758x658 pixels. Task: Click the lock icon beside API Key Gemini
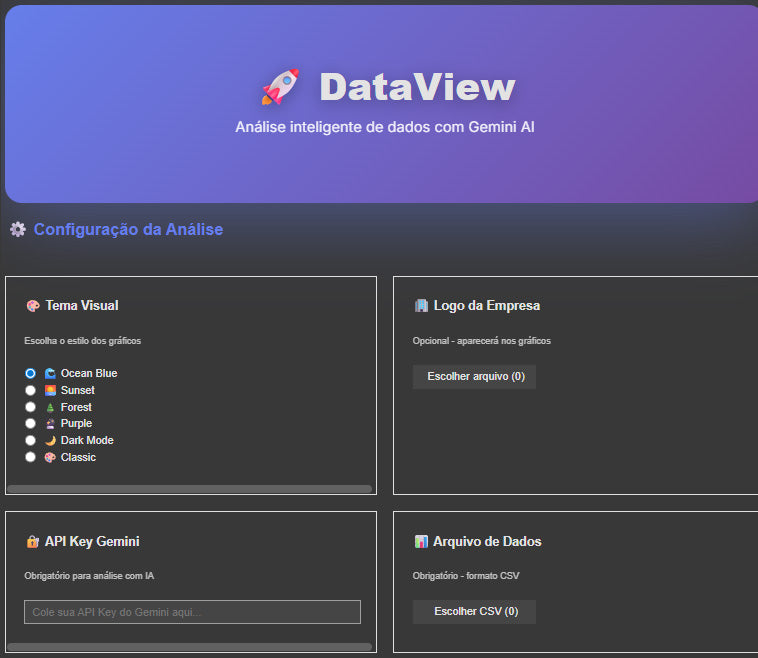click(x=33, y=542)
